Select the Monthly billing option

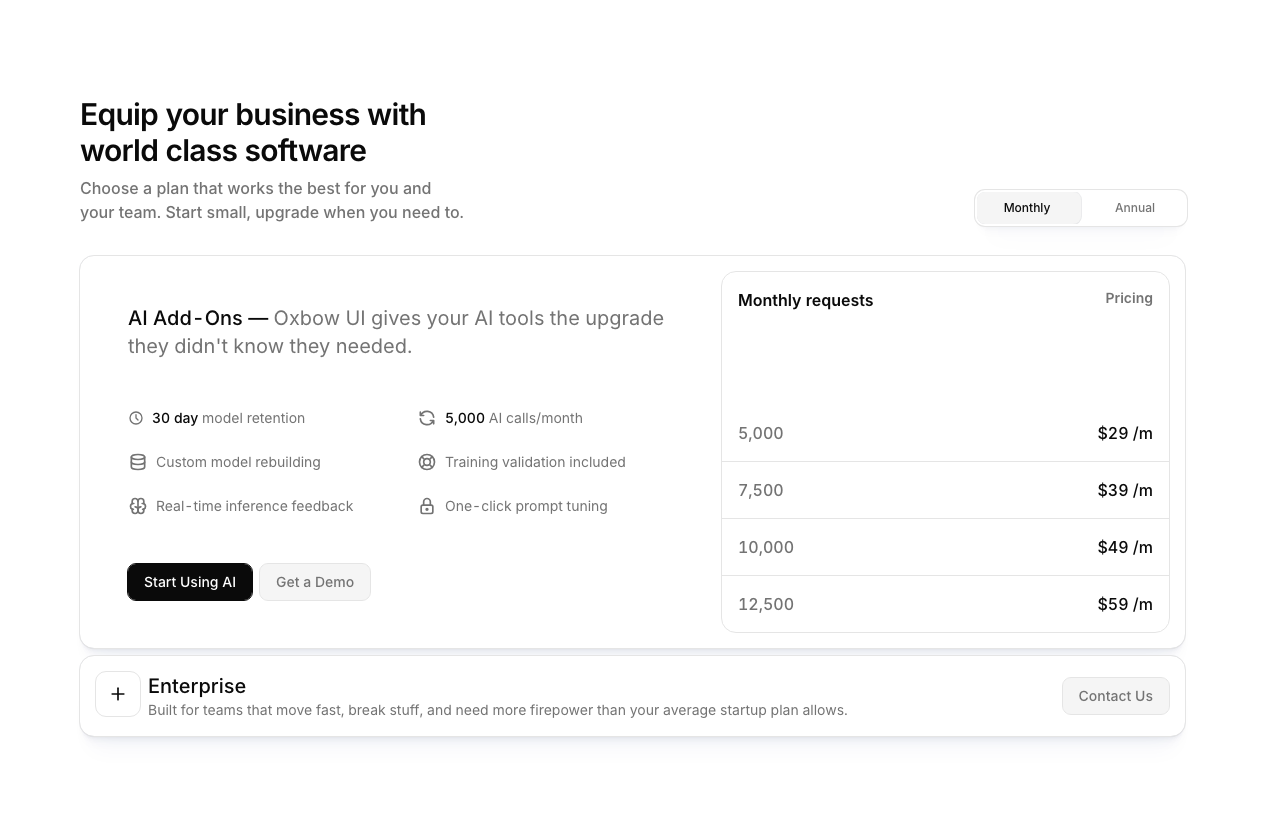coord(1026,207)
